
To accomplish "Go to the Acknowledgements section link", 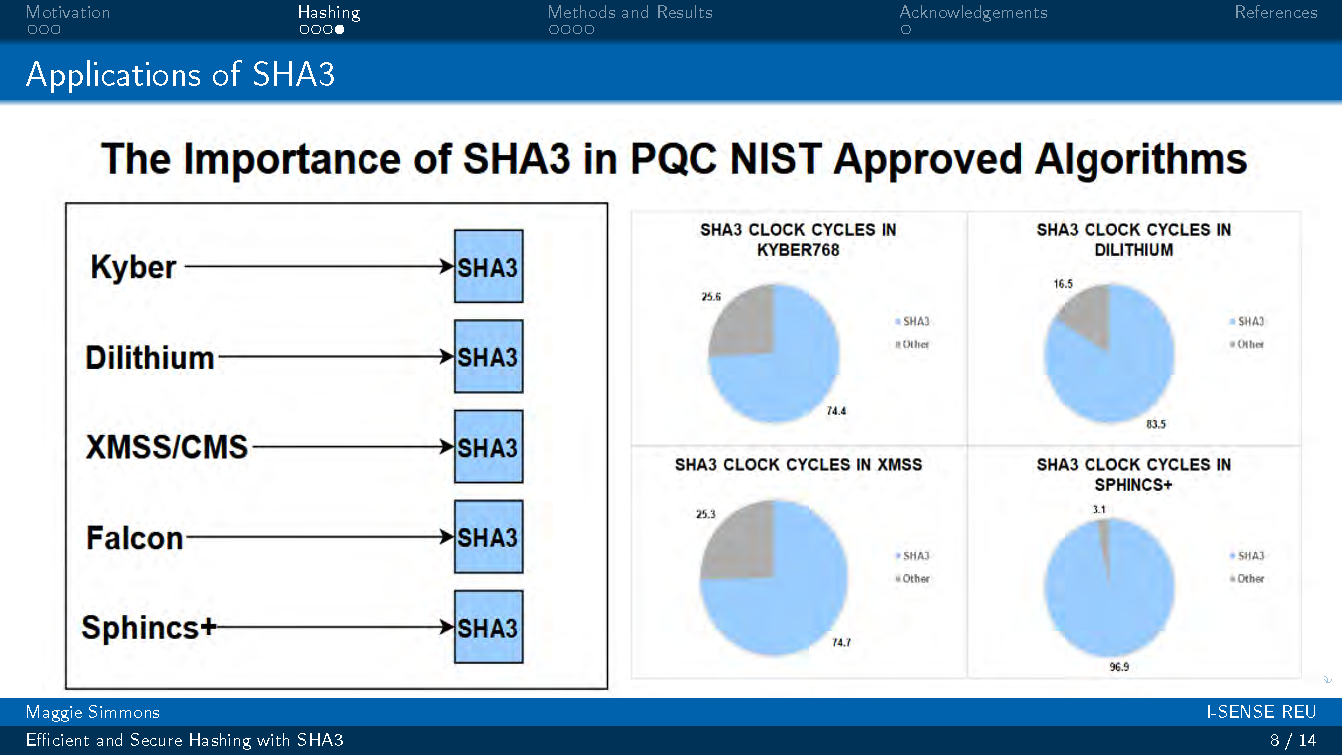I will click(x=973, y=13).
